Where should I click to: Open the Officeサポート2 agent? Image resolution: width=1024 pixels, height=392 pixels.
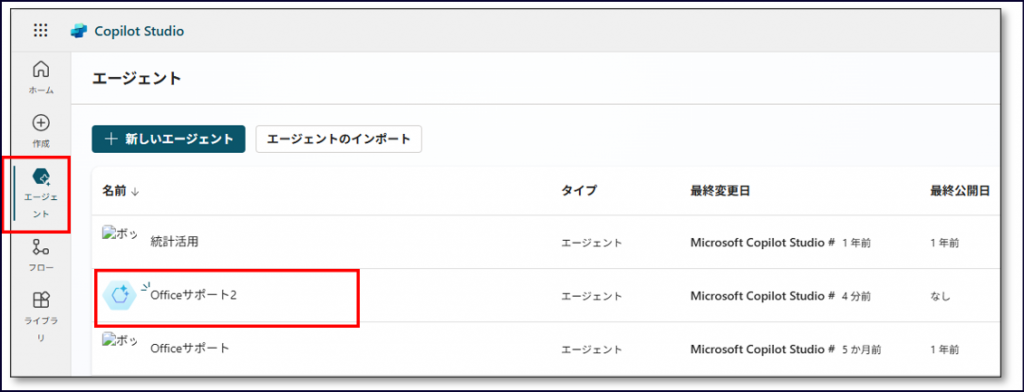pos(193,295)
